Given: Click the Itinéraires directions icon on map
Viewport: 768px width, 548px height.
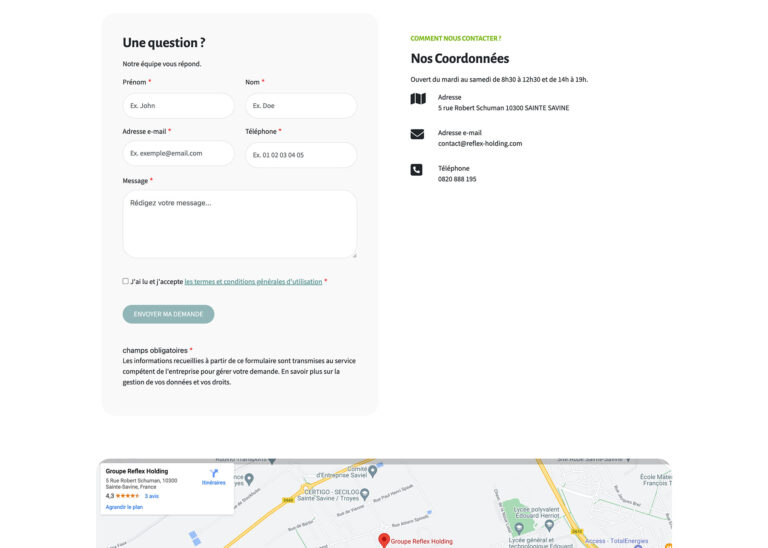Looking at the screenshot, I should pyautogui.click(x=213, y=473).
